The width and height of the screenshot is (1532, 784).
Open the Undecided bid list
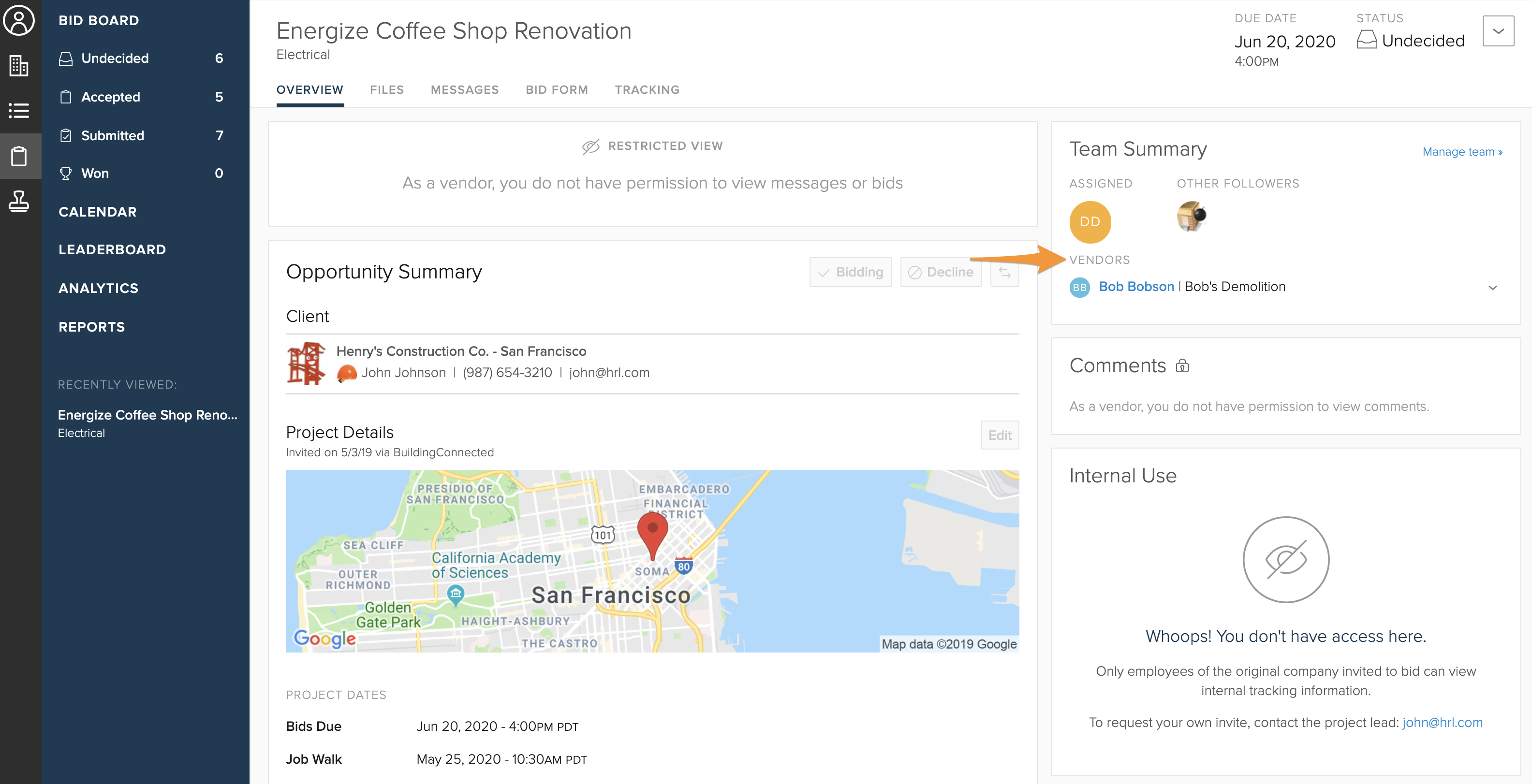point(115,58)
